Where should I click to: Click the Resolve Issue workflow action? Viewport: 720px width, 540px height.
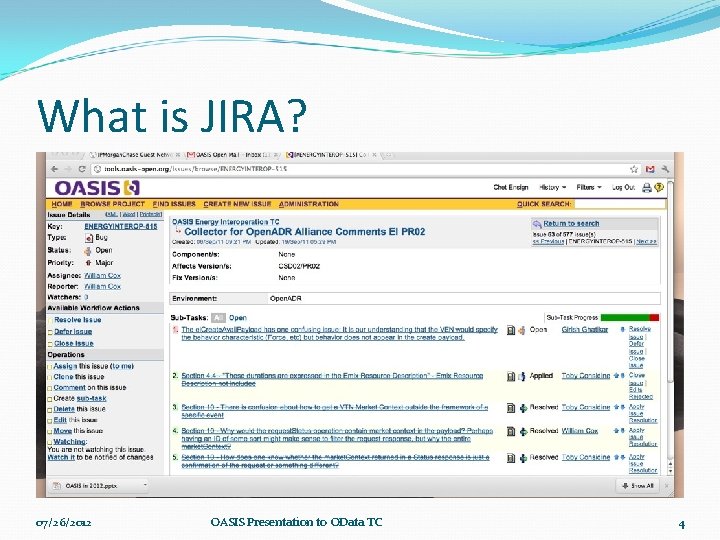click(x=78, y=320)
